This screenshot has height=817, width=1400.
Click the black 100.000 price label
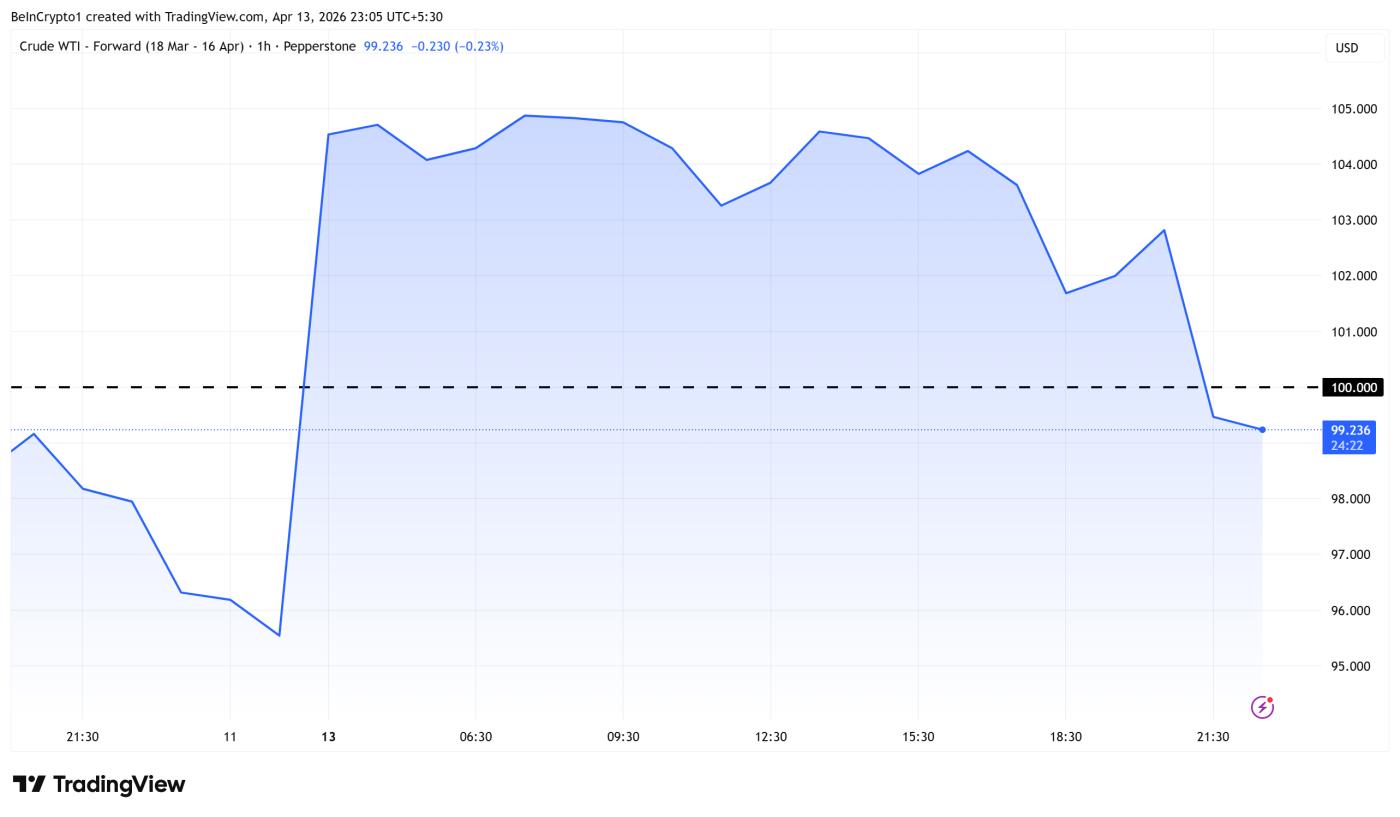point(1351,387)
